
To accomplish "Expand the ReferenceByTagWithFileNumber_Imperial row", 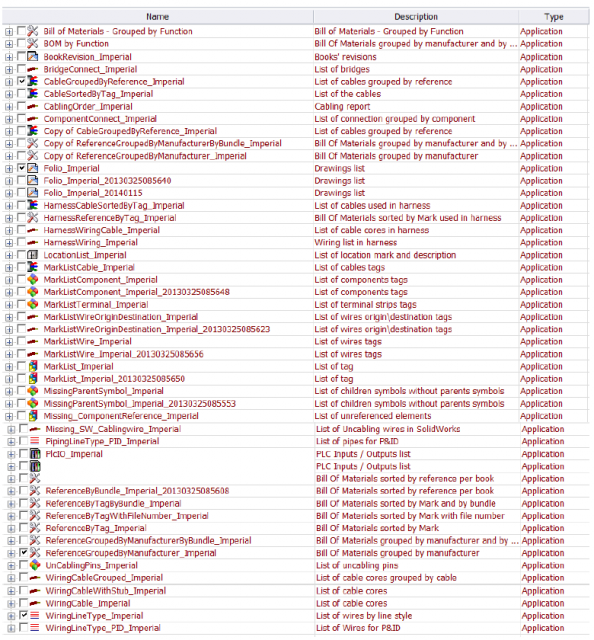I will [x=11, y=517].
